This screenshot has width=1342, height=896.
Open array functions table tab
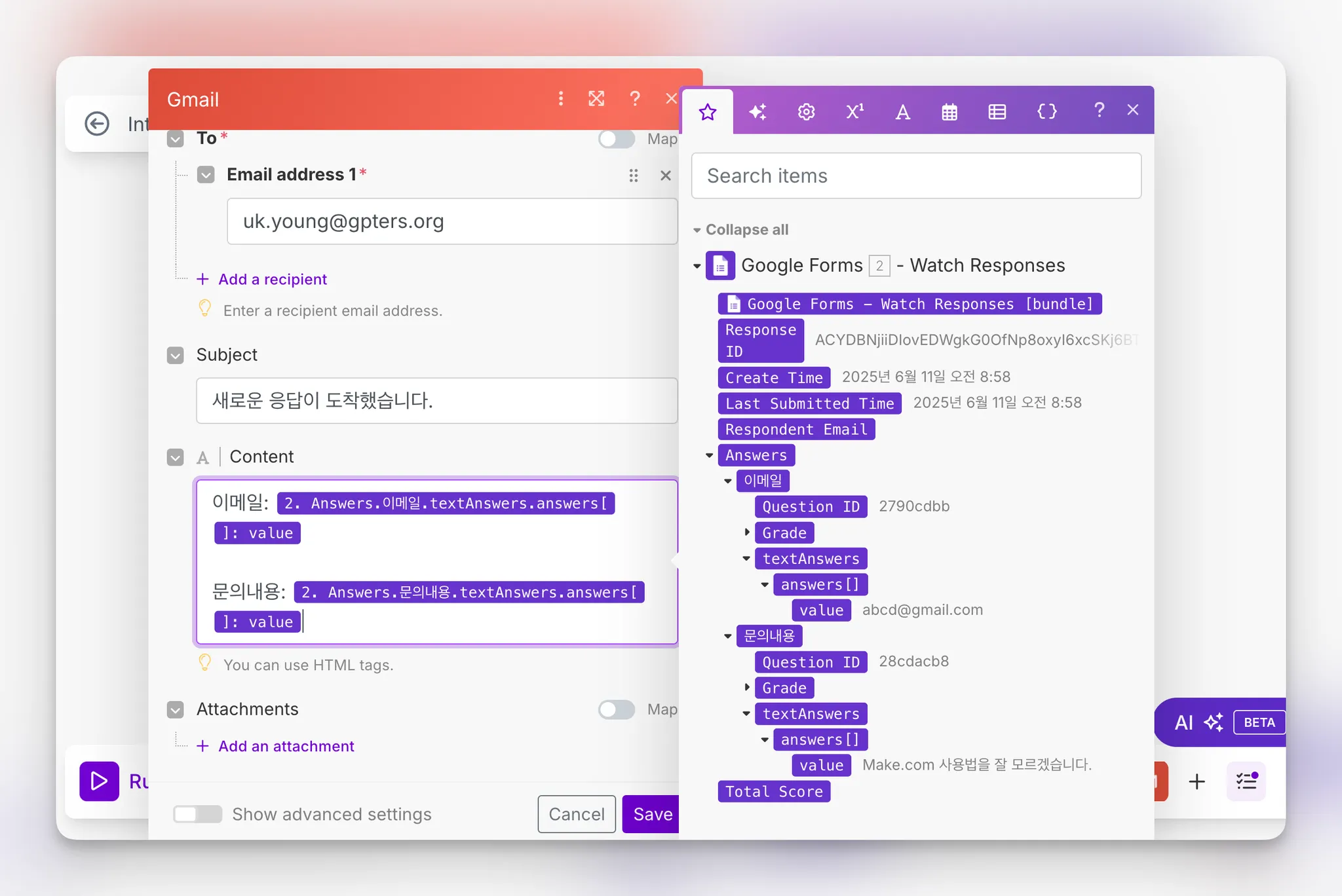[997, 112]
